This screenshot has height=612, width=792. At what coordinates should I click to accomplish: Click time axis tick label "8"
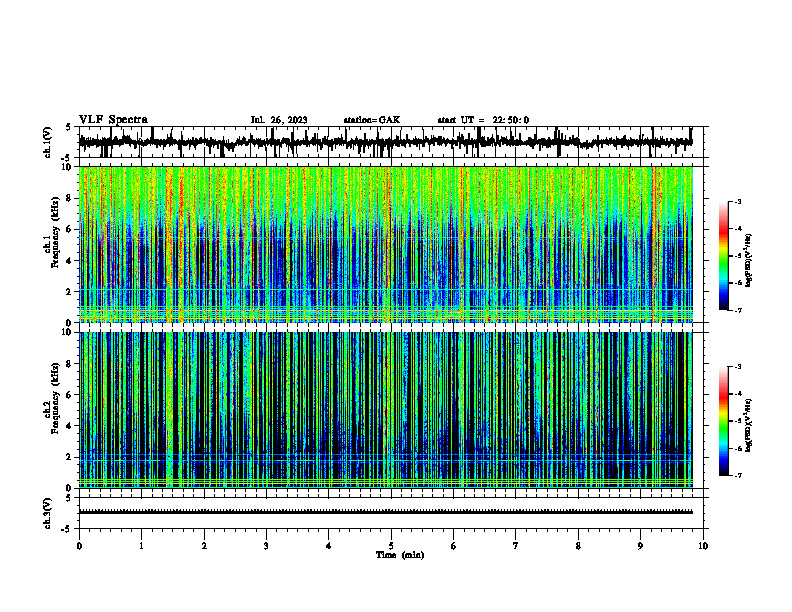(x=578, y=546)
